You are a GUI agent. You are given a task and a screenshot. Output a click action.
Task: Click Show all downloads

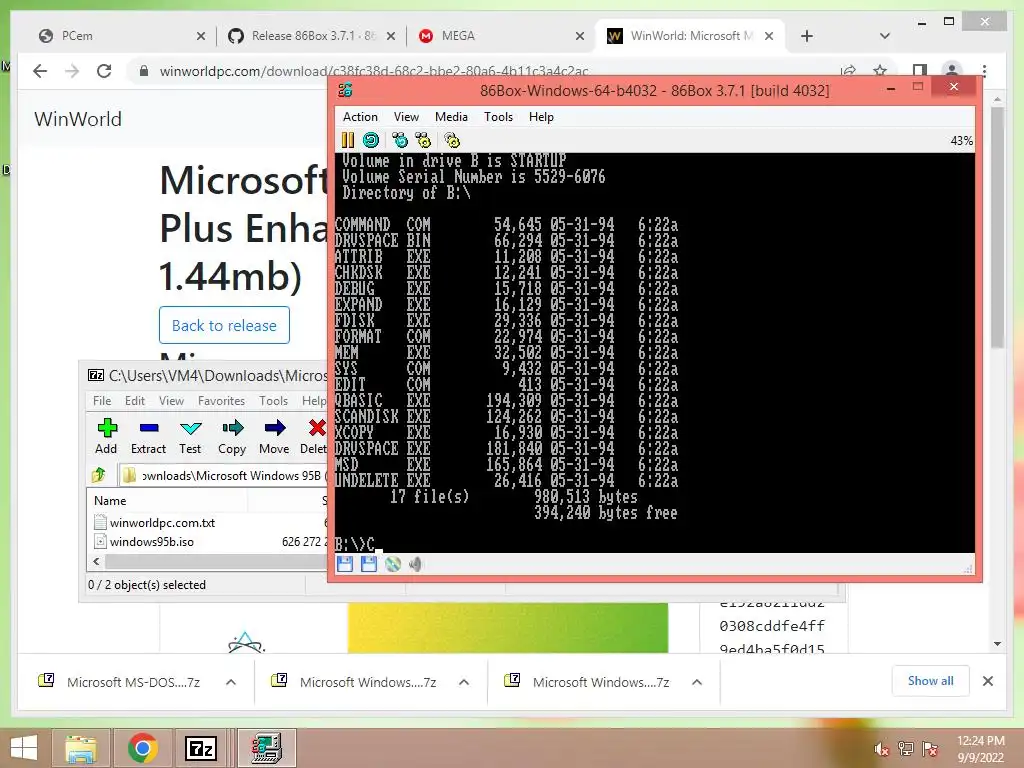tap(931, 681)
